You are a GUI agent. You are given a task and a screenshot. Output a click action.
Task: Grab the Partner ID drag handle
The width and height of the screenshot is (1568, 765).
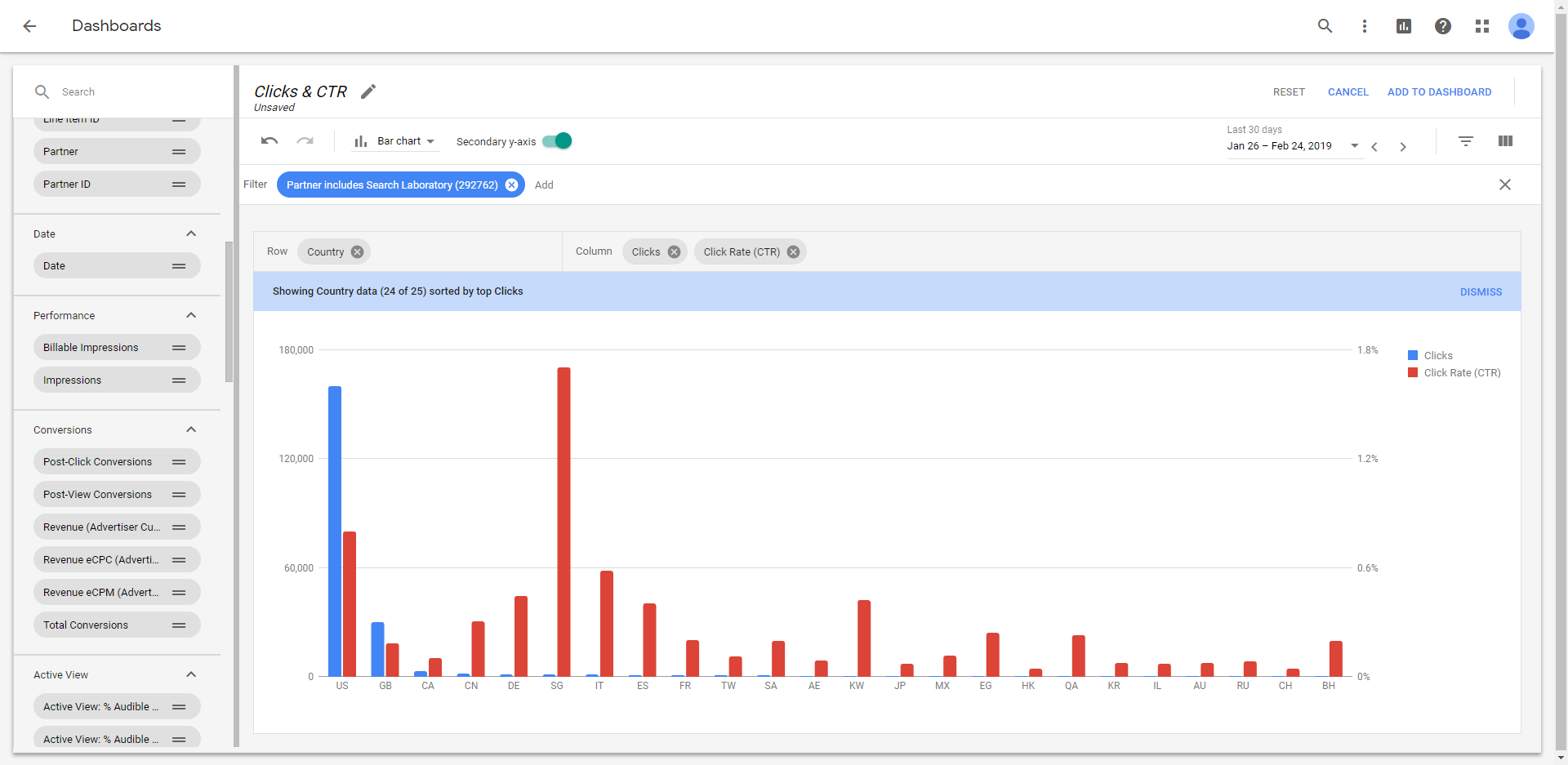coord(179,185)
